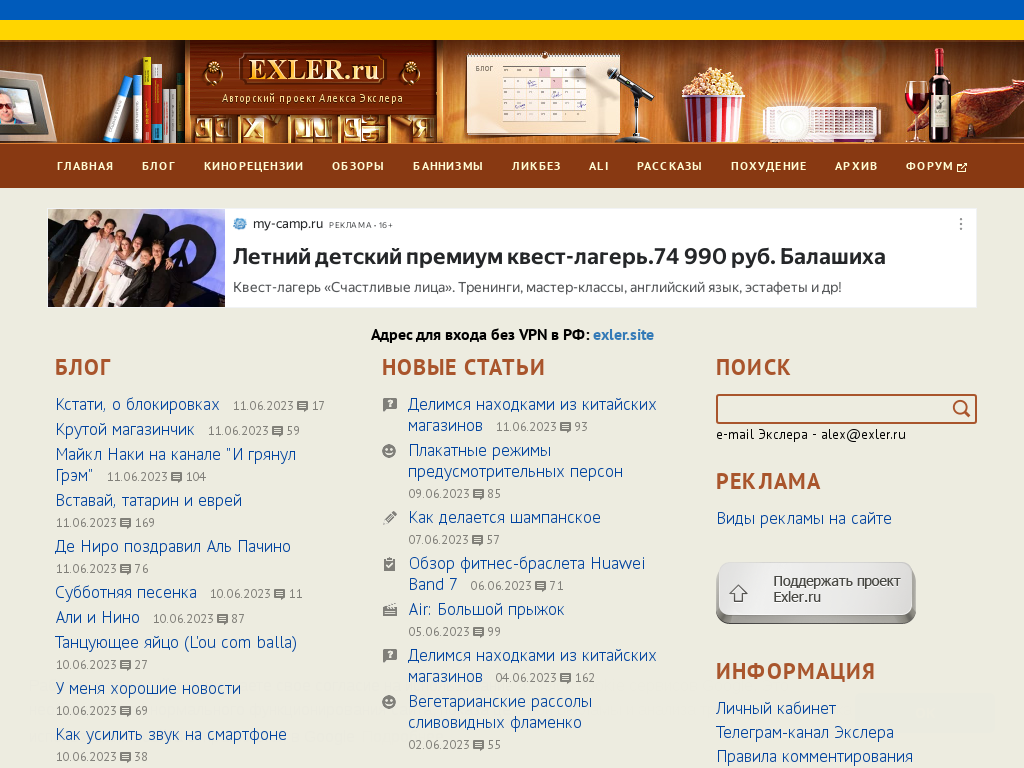Open article 'Вегетарианские рассолы сливовидных фламенко'
The image size is (1024, 768).
pos(500,712)
